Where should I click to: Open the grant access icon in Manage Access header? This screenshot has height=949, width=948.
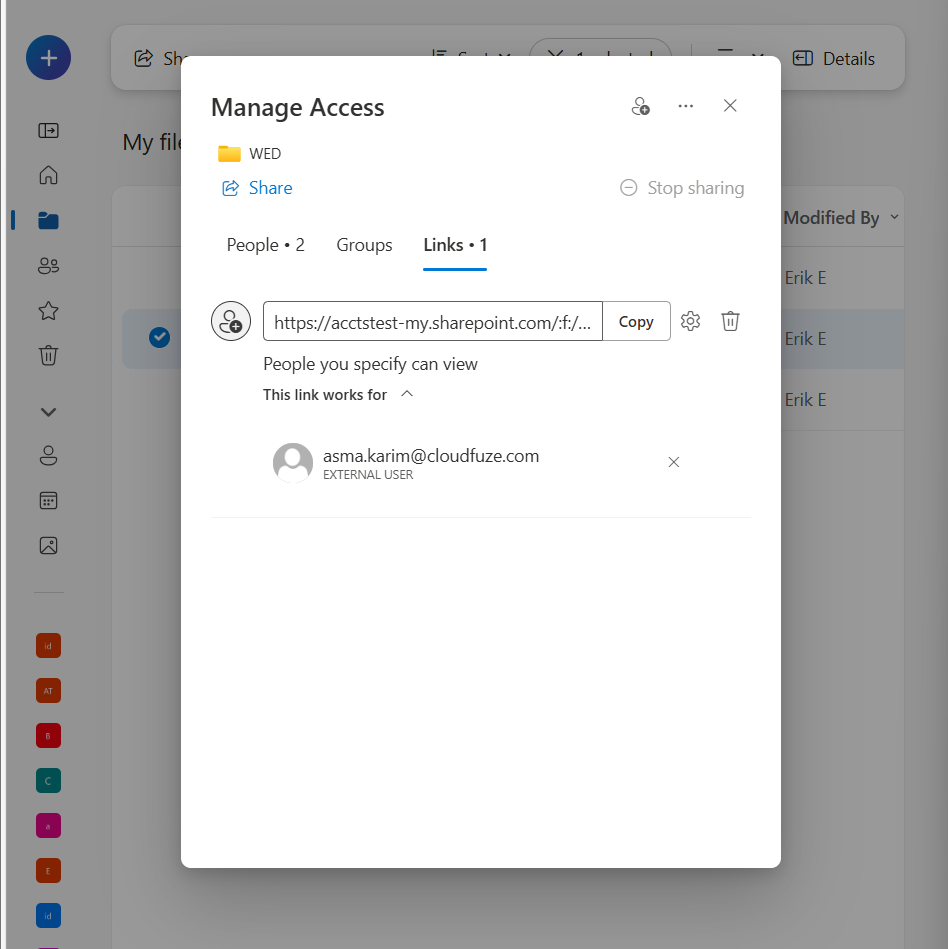[x=641, y=105]
